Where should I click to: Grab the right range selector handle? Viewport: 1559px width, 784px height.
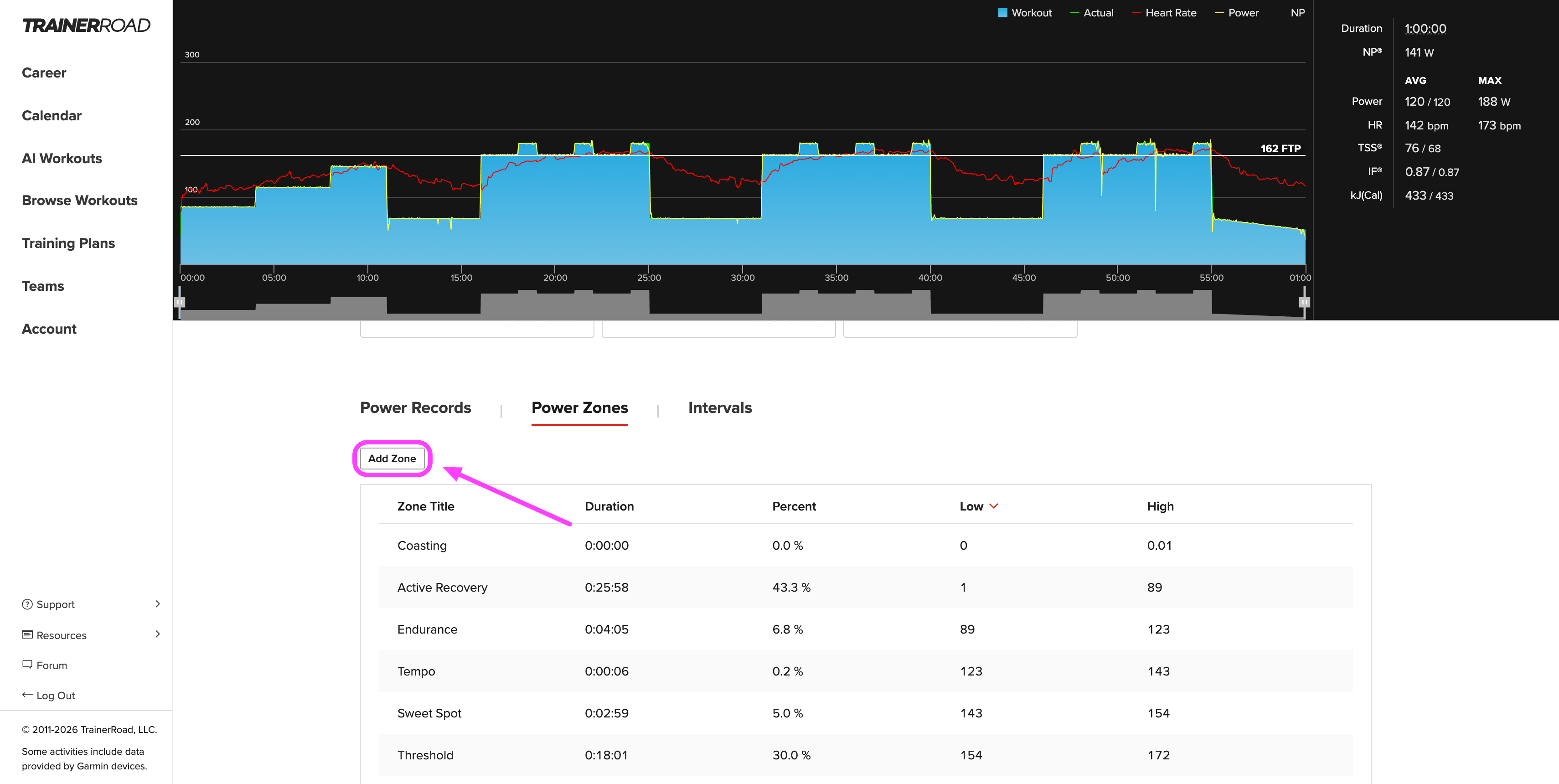1304,302
